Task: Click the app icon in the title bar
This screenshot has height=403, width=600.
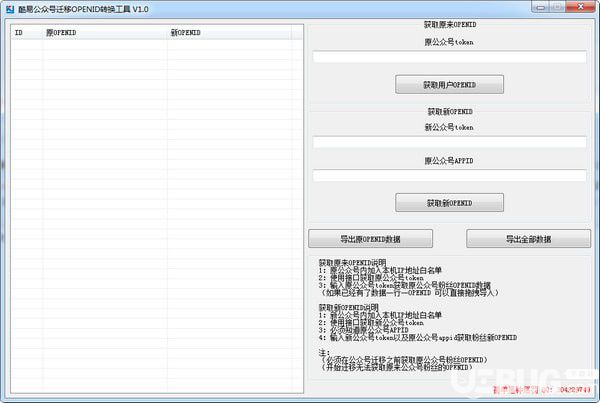Action: click(10, 9)
